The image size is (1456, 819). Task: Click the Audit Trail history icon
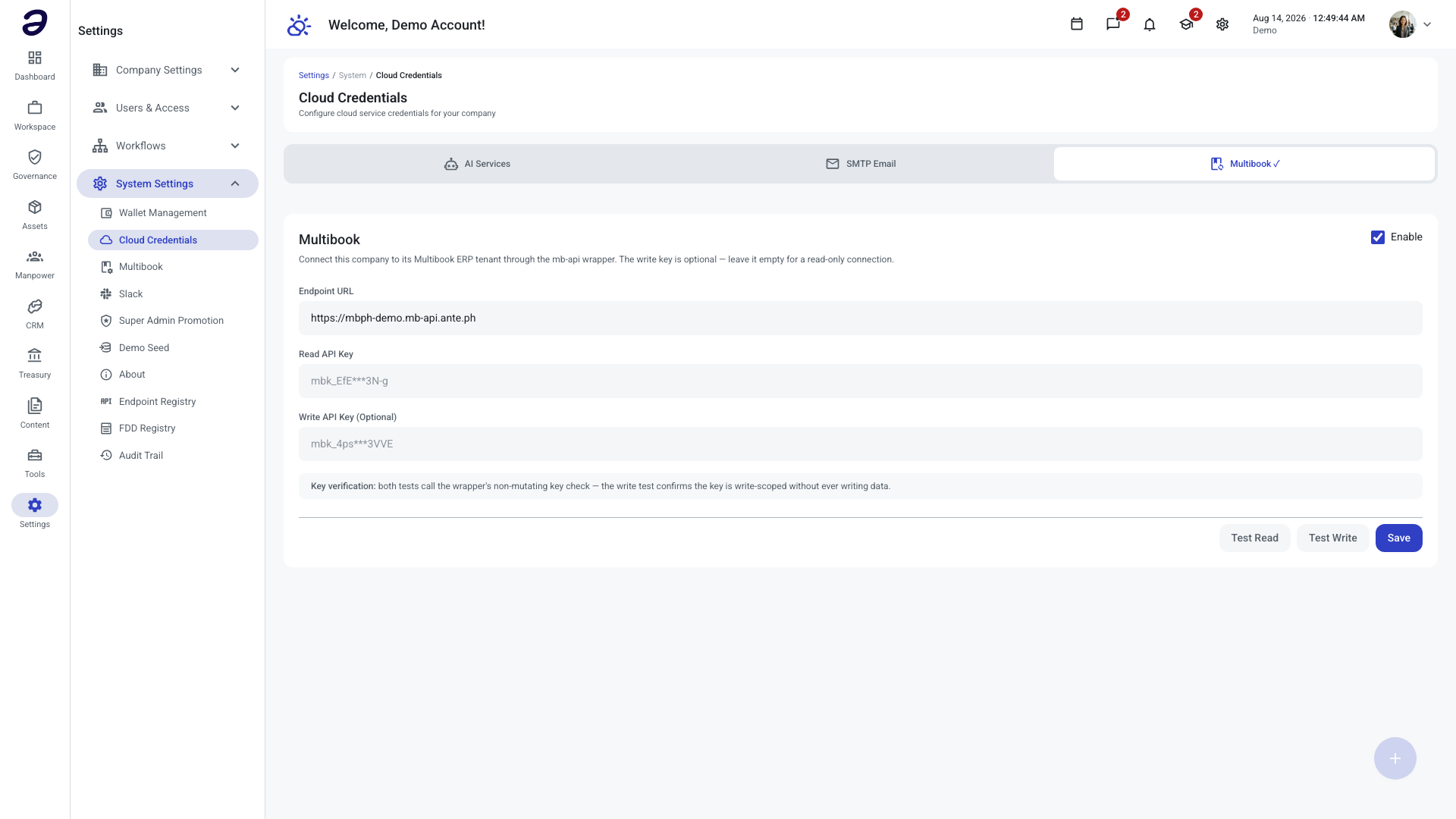[x=106, y=456]
